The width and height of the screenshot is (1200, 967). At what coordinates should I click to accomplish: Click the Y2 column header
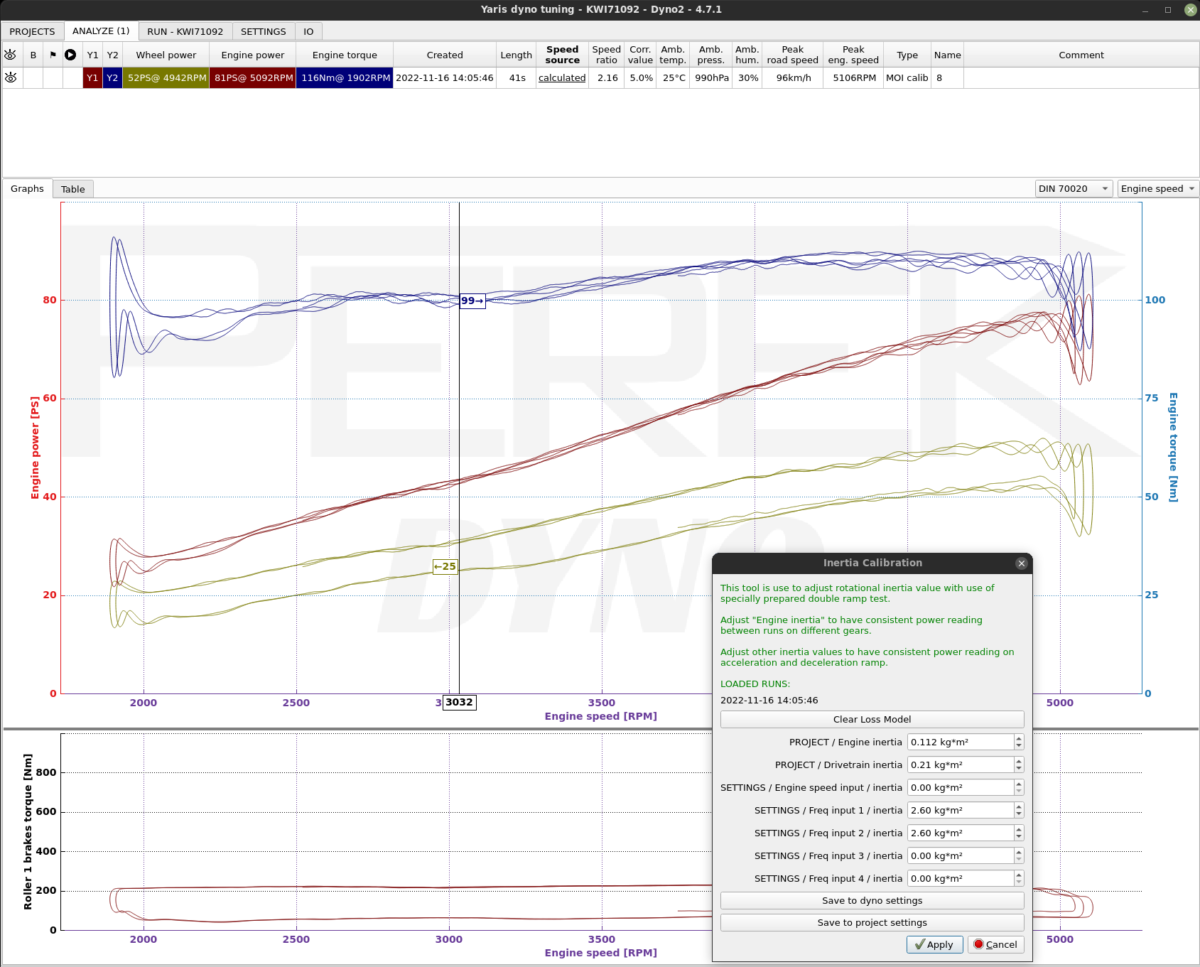pyautogui.click(x=113, y=55)
